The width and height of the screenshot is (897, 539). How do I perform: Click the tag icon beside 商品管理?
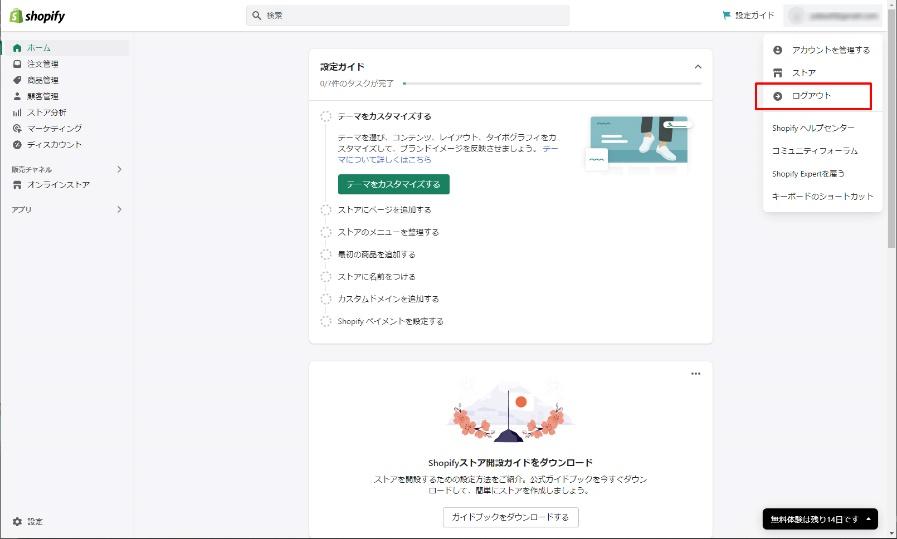point(17,80)
